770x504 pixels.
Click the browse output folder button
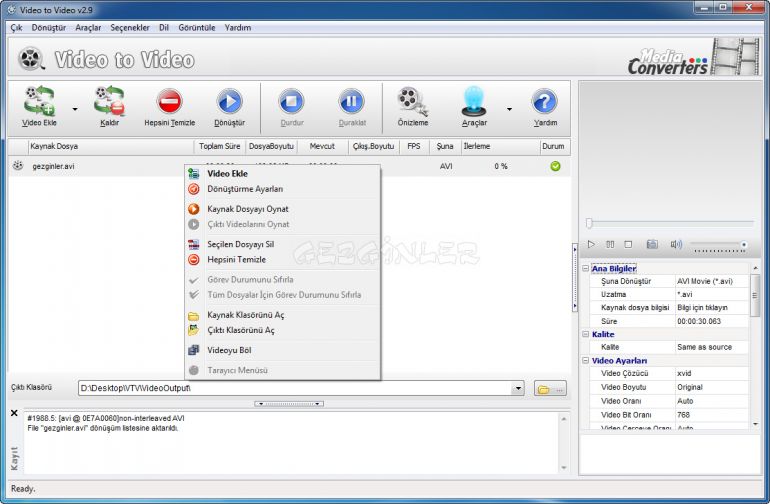pyautogui.click(x=550, y=389)
